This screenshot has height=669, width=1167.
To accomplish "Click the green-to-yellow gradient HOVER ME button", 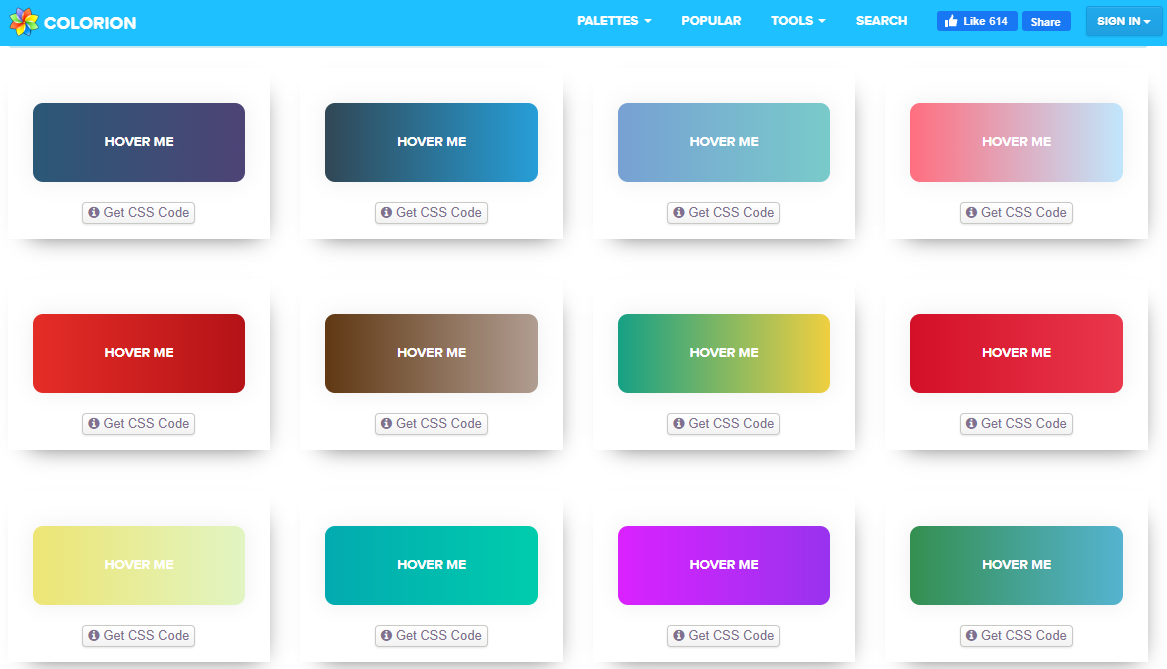I will 723,353.
